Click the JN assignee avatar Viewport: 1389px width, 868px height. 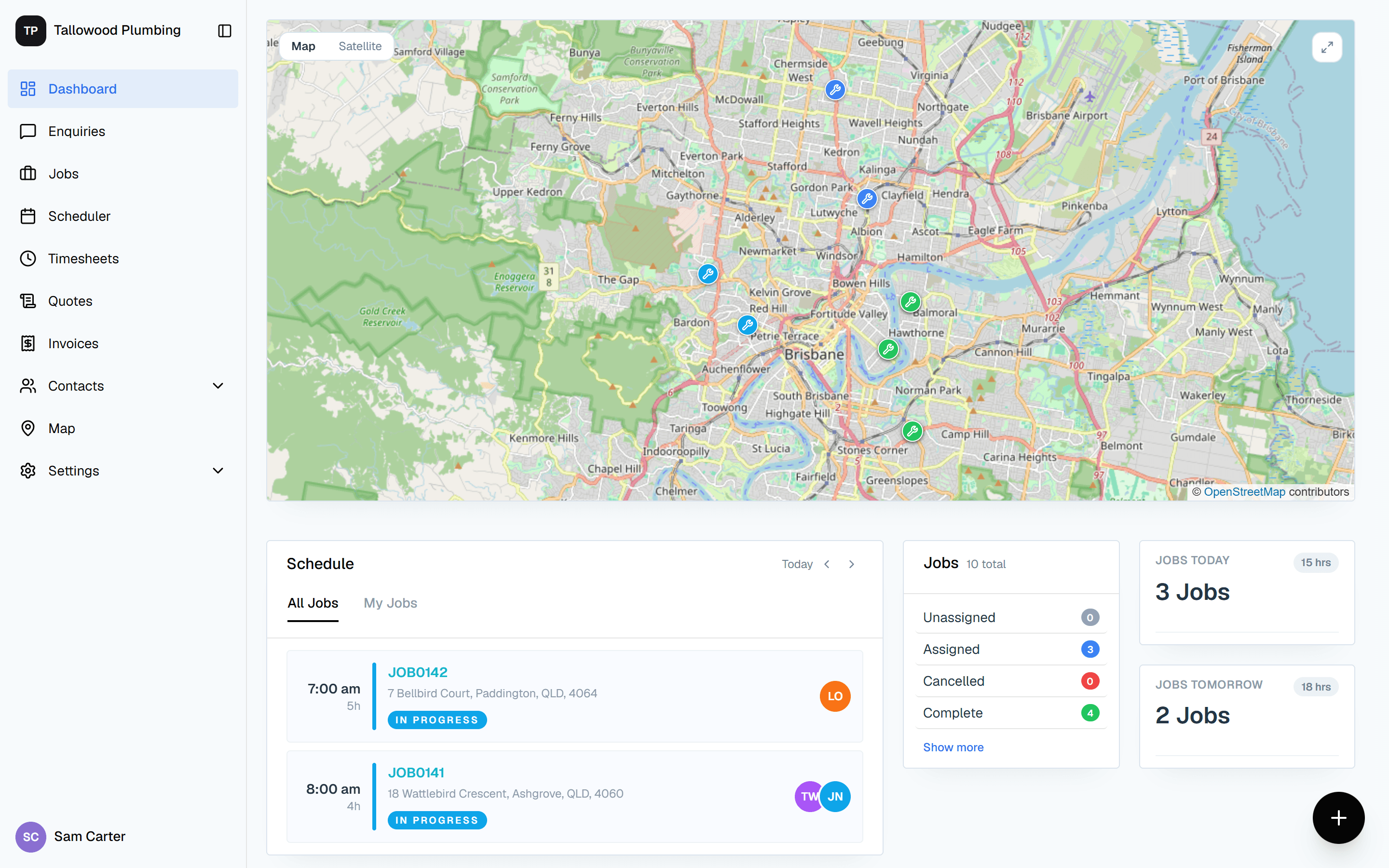click(835, 797)
